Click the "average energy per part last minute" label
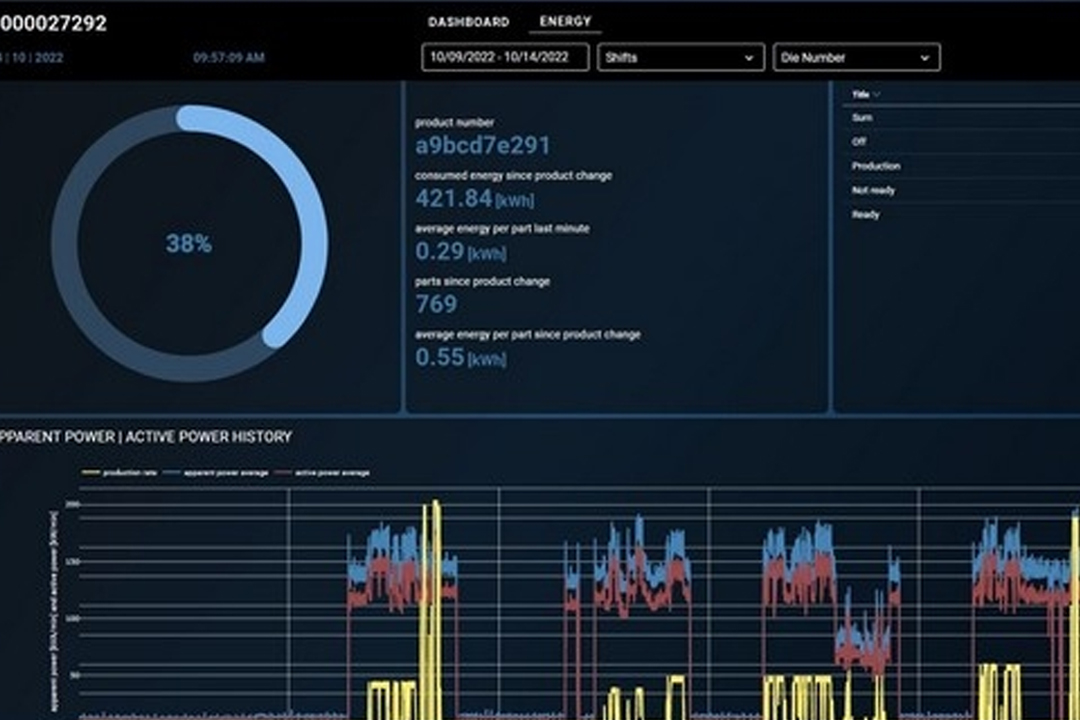1080x720 pixels. (502, 228)
